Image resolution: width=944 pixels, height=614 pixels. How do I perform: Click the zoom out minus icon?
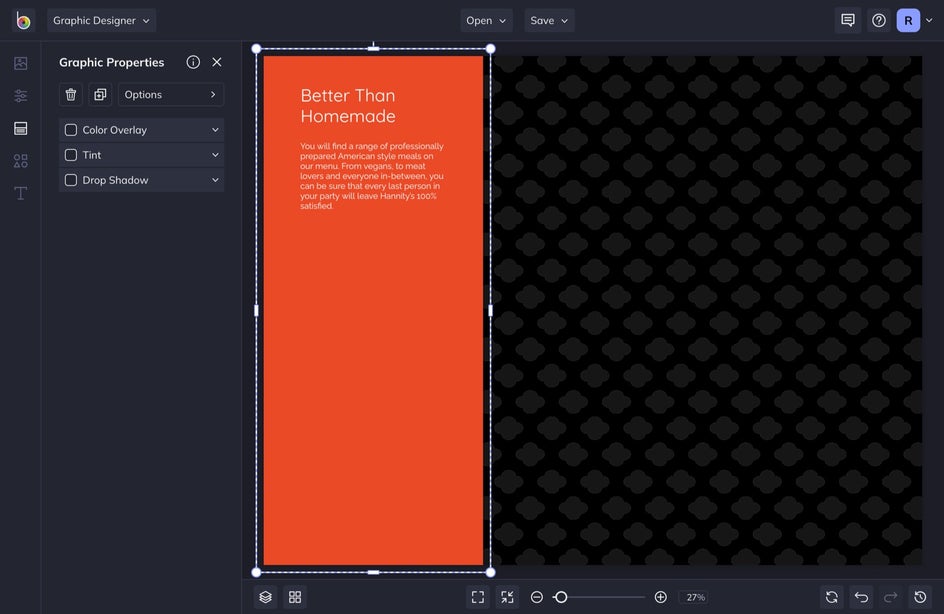pos(537,597)
